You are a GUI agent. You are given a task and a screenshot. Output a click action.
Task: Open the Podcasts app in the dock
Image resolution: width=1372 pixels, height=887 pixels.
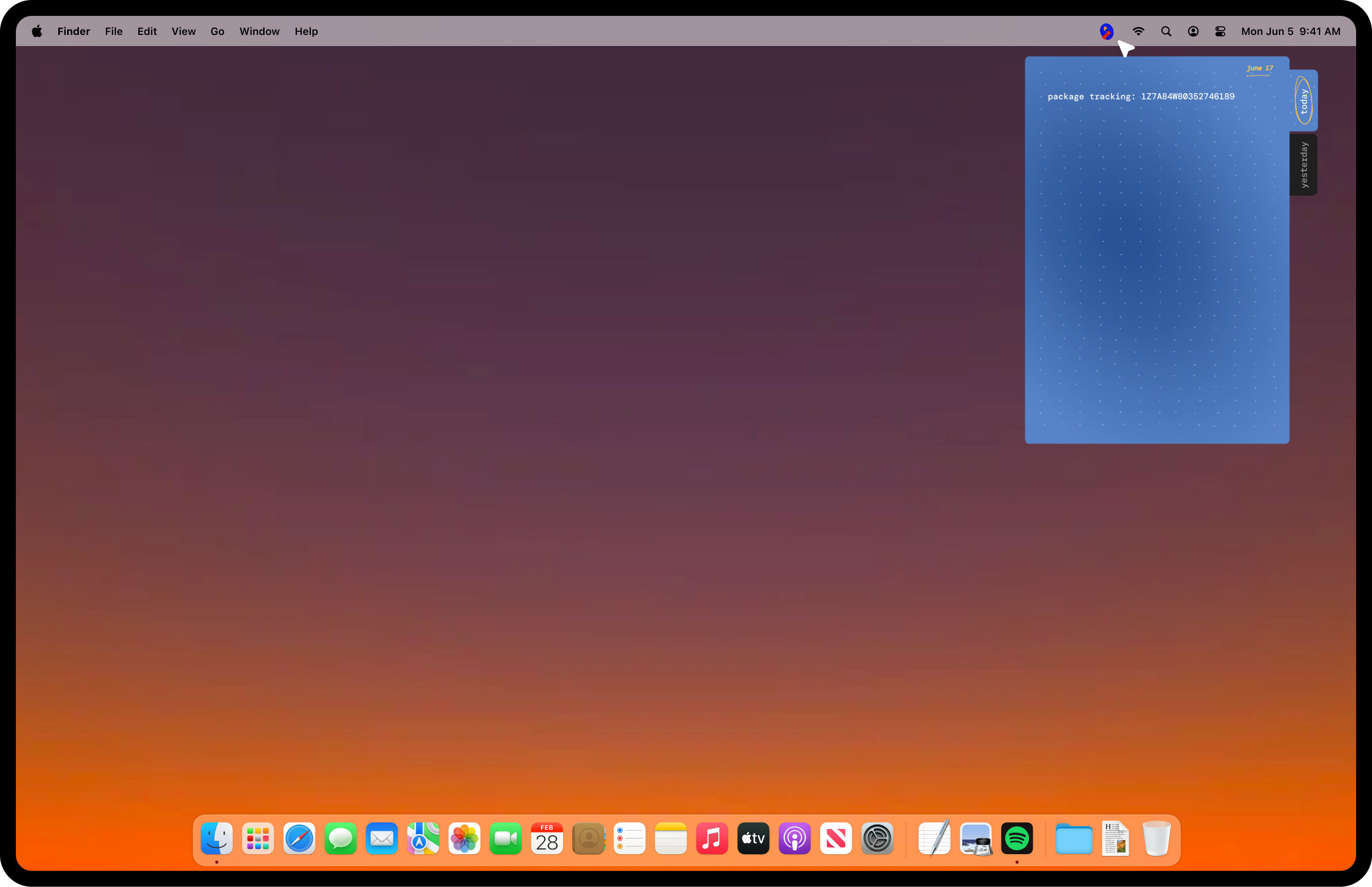pos(795,839)
